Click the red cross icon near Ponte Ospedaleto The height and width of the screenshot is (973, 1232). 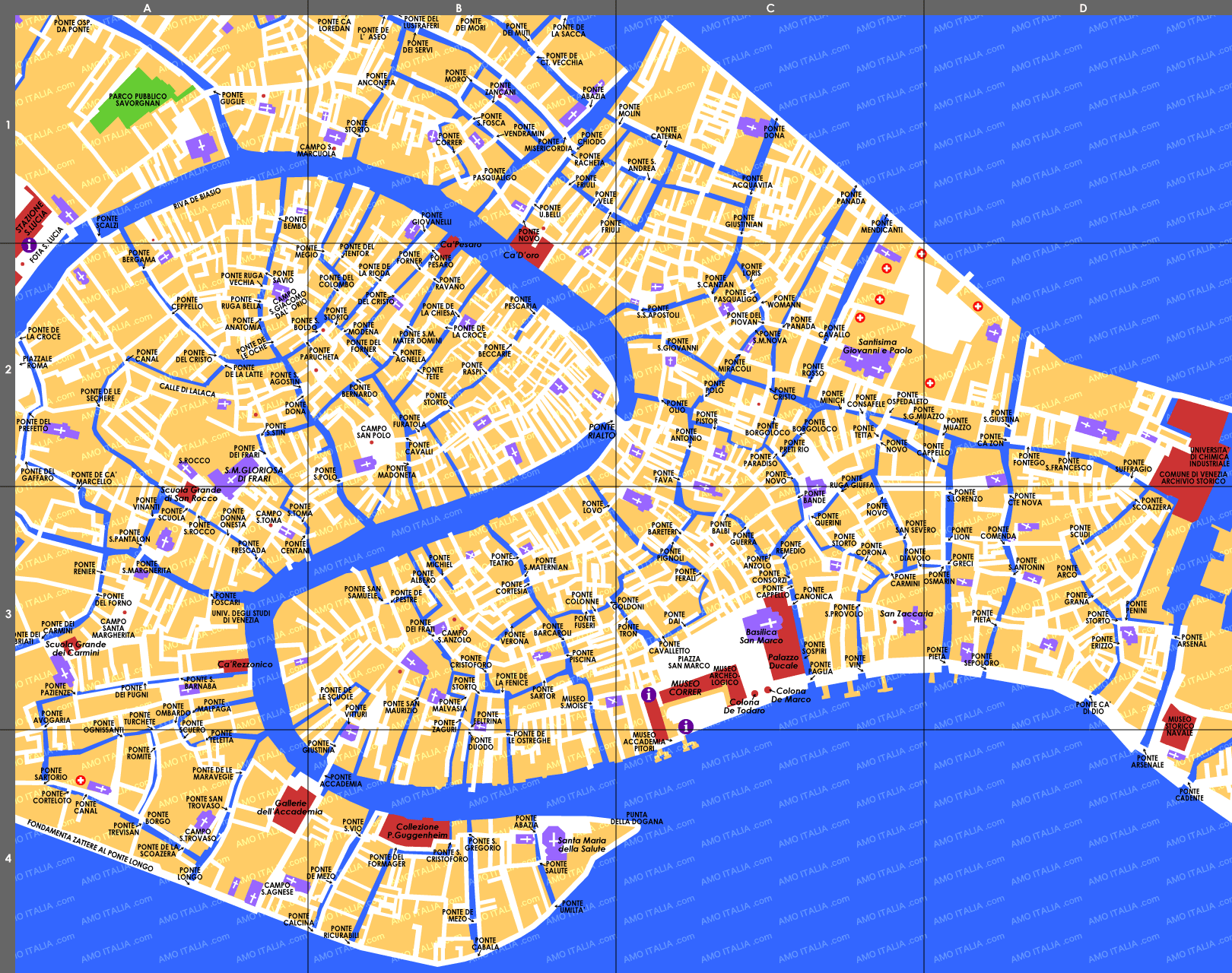pyautogui.click(x=930, y=383)
